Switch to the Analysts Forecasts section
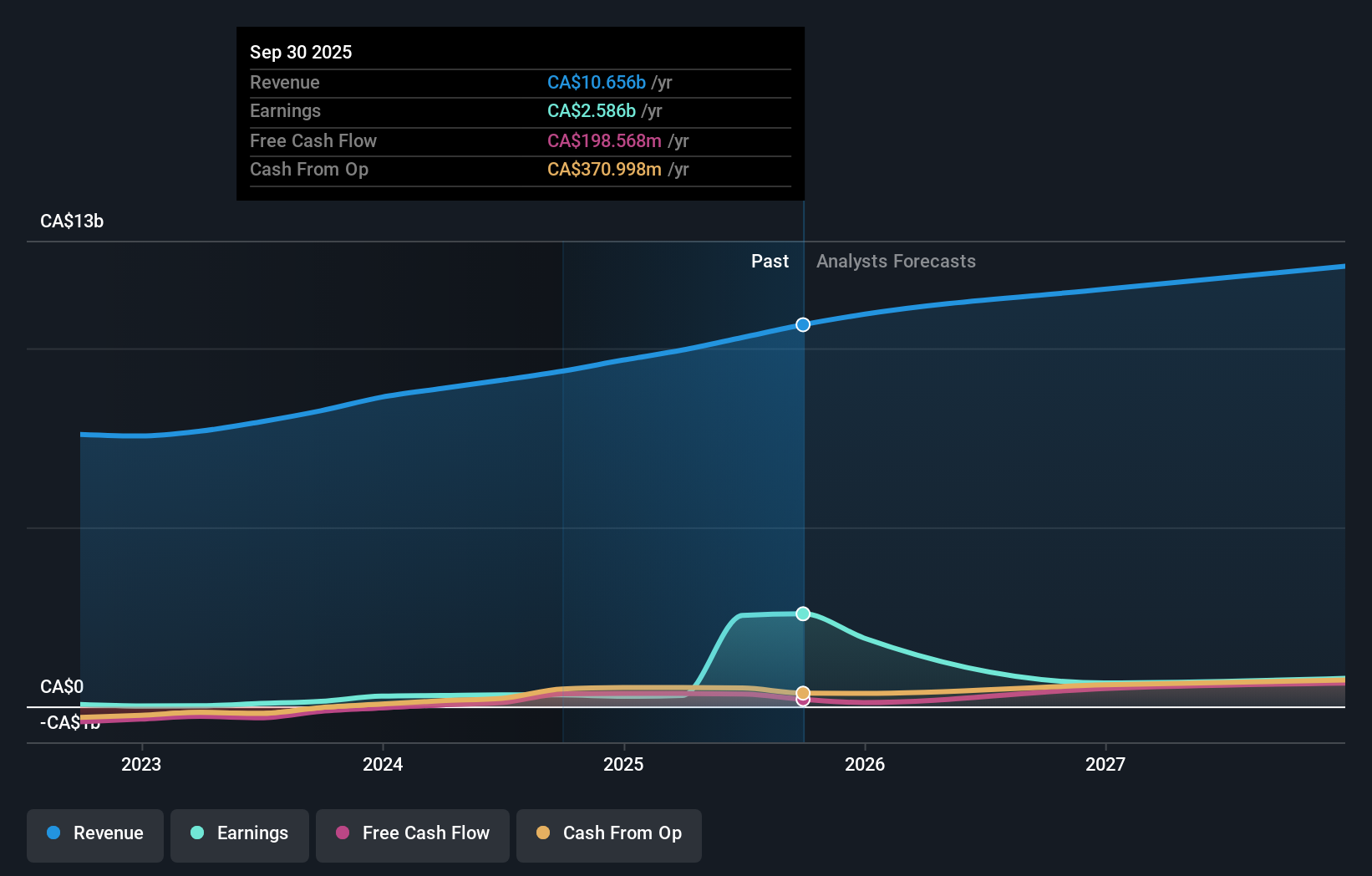This screenshot has width=1372, height=876. [x=896, y=261]
